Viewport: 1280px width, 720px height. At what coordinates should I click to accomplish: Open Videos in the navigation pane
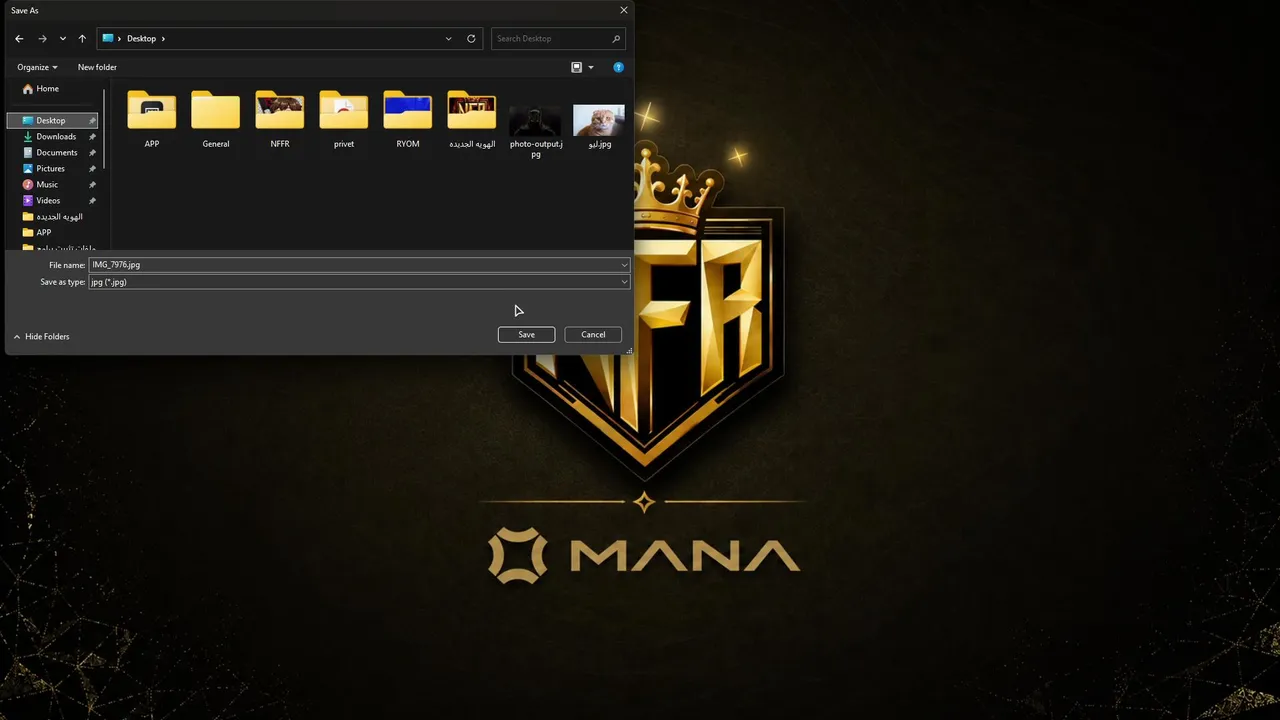pyautogui.click(x=48, y=201)
